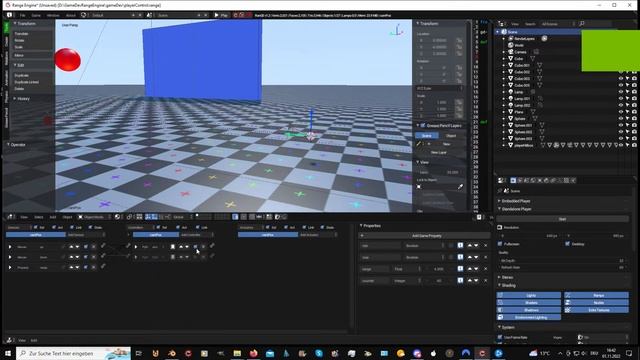
Task: Toggle the Fullscreen checkbox
Action: pos(500,244)
